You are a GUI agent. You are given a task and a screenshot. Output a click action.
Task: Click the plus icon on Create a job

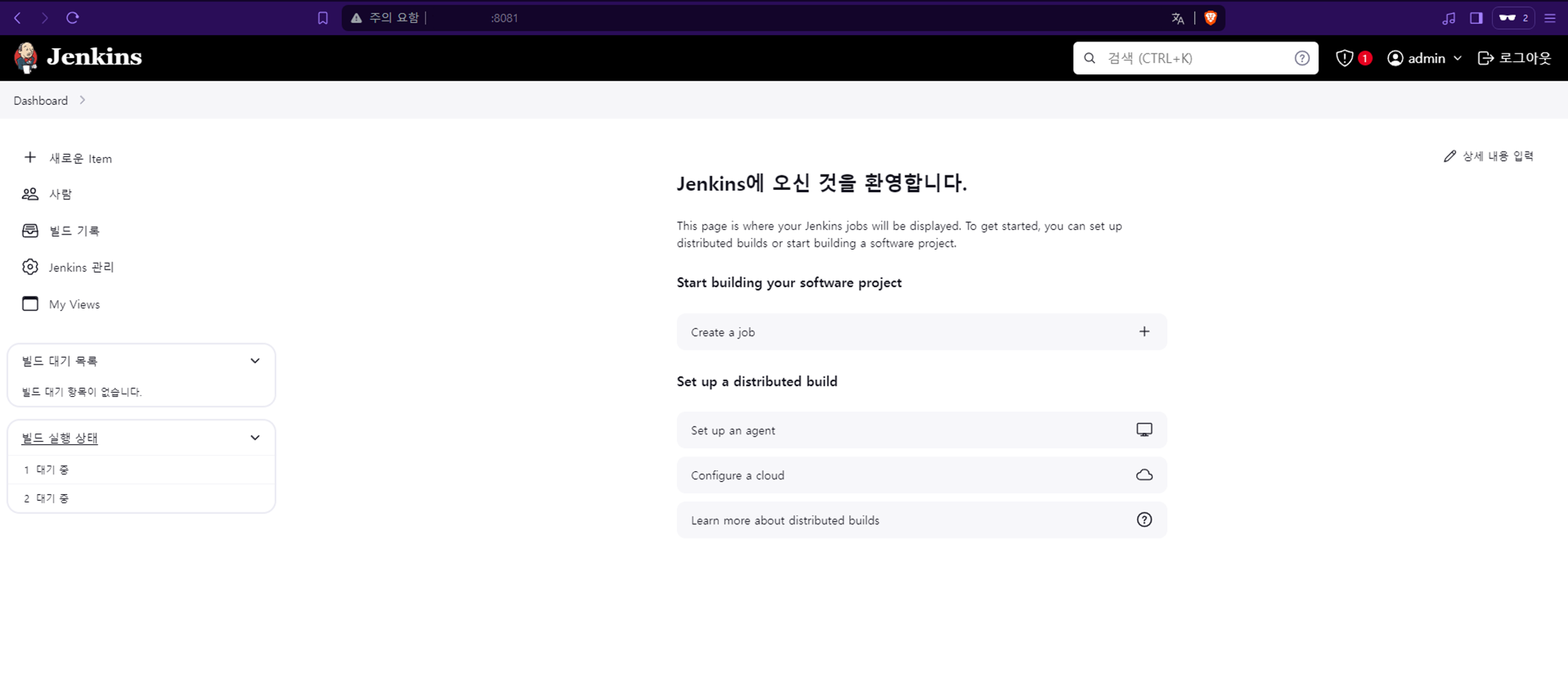click(1144, 332)
